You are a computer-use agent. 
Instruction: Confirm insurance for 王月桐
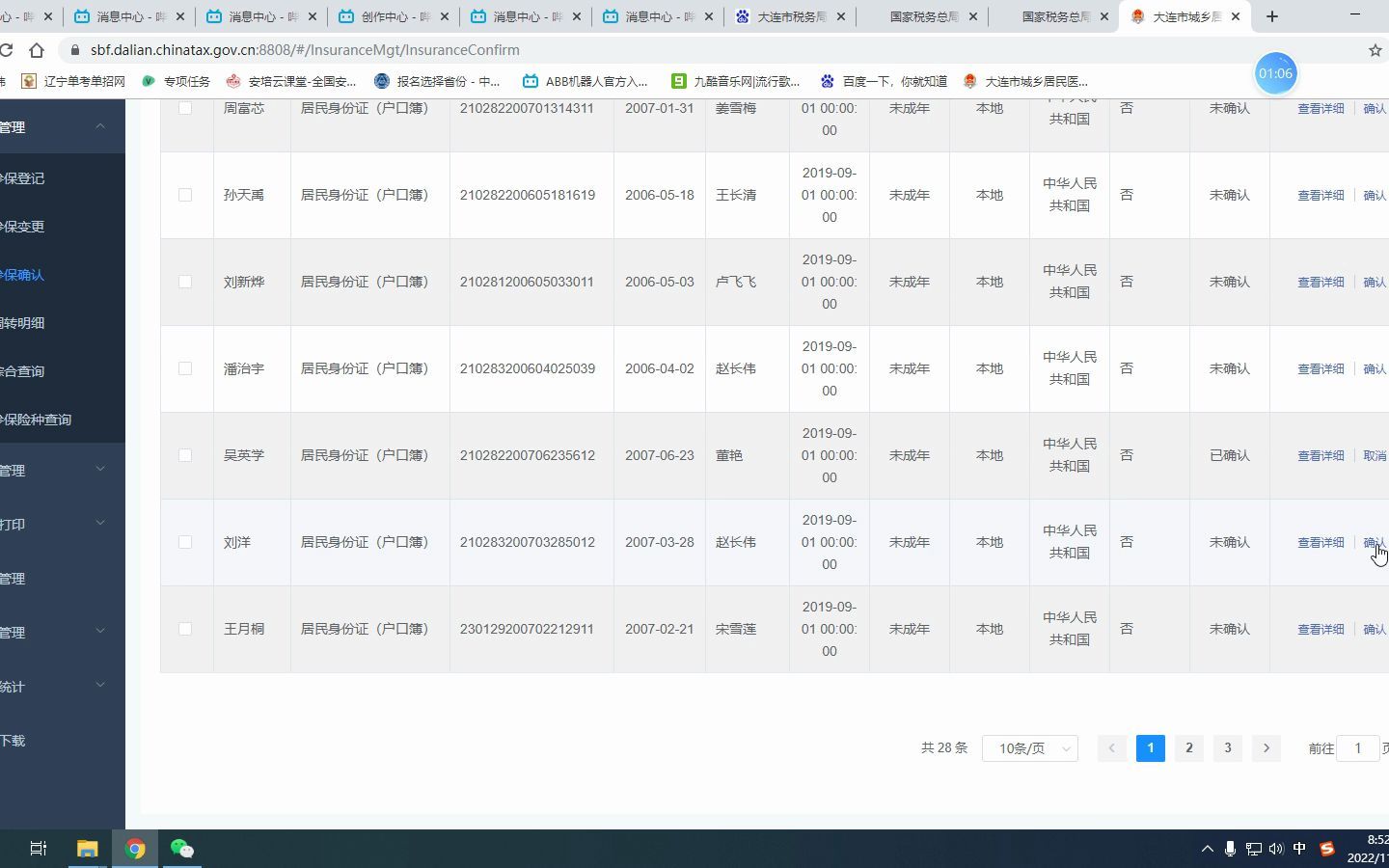pyautogui.click(x=1375, y=629)
